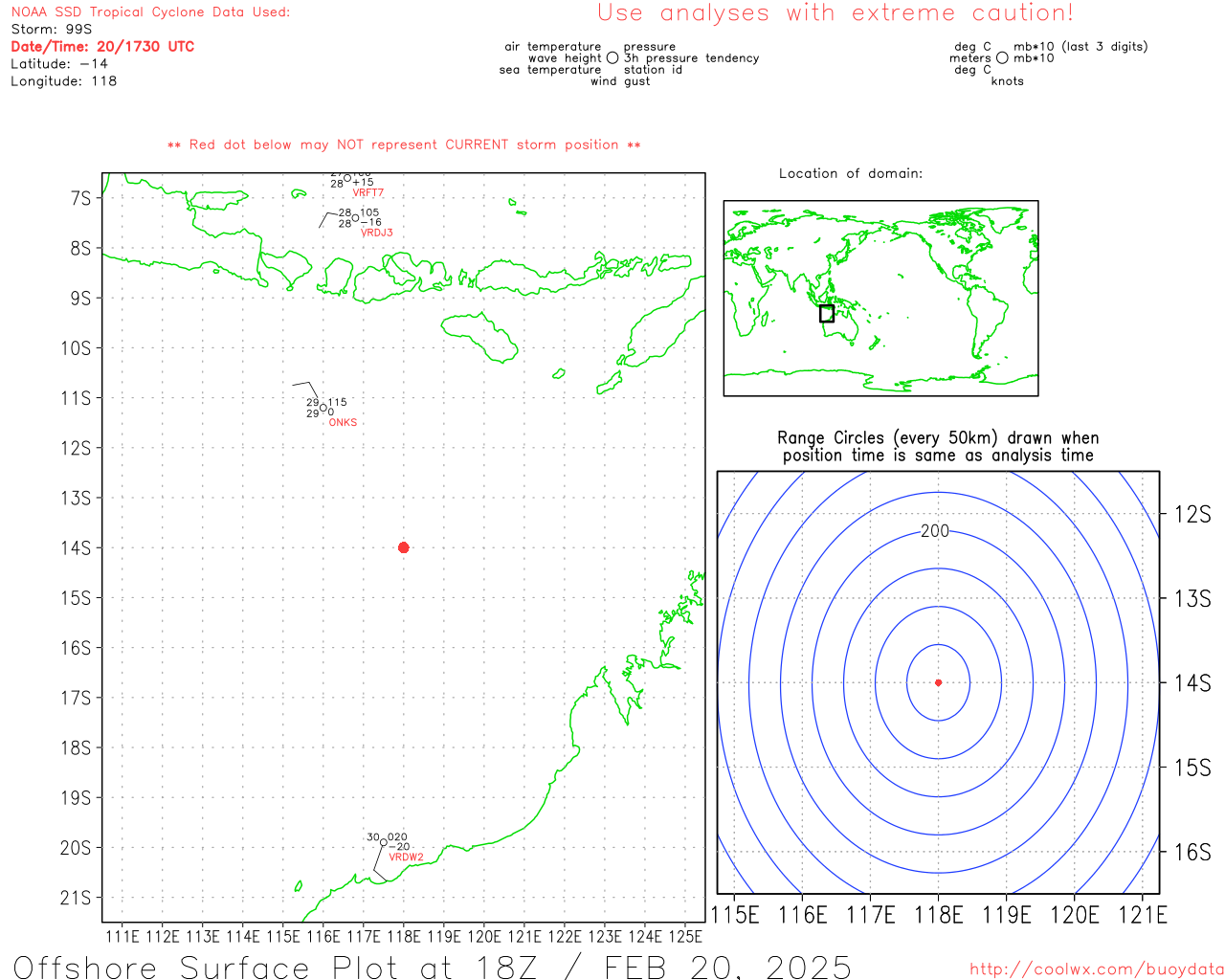Select the 111E longitude label on main map
The width and height of the screenshot is (1225, 980).
122,937
